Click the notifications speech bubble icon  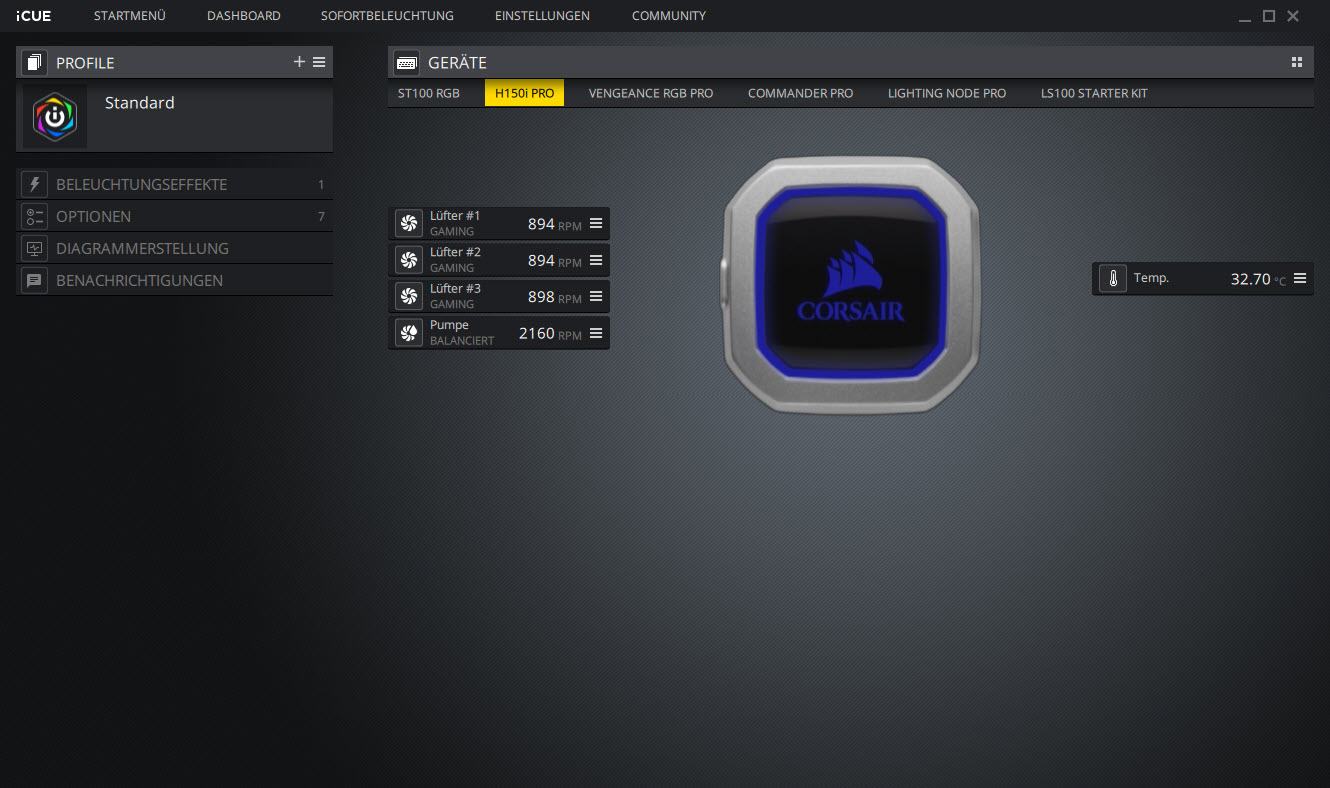tap(35, 280)
